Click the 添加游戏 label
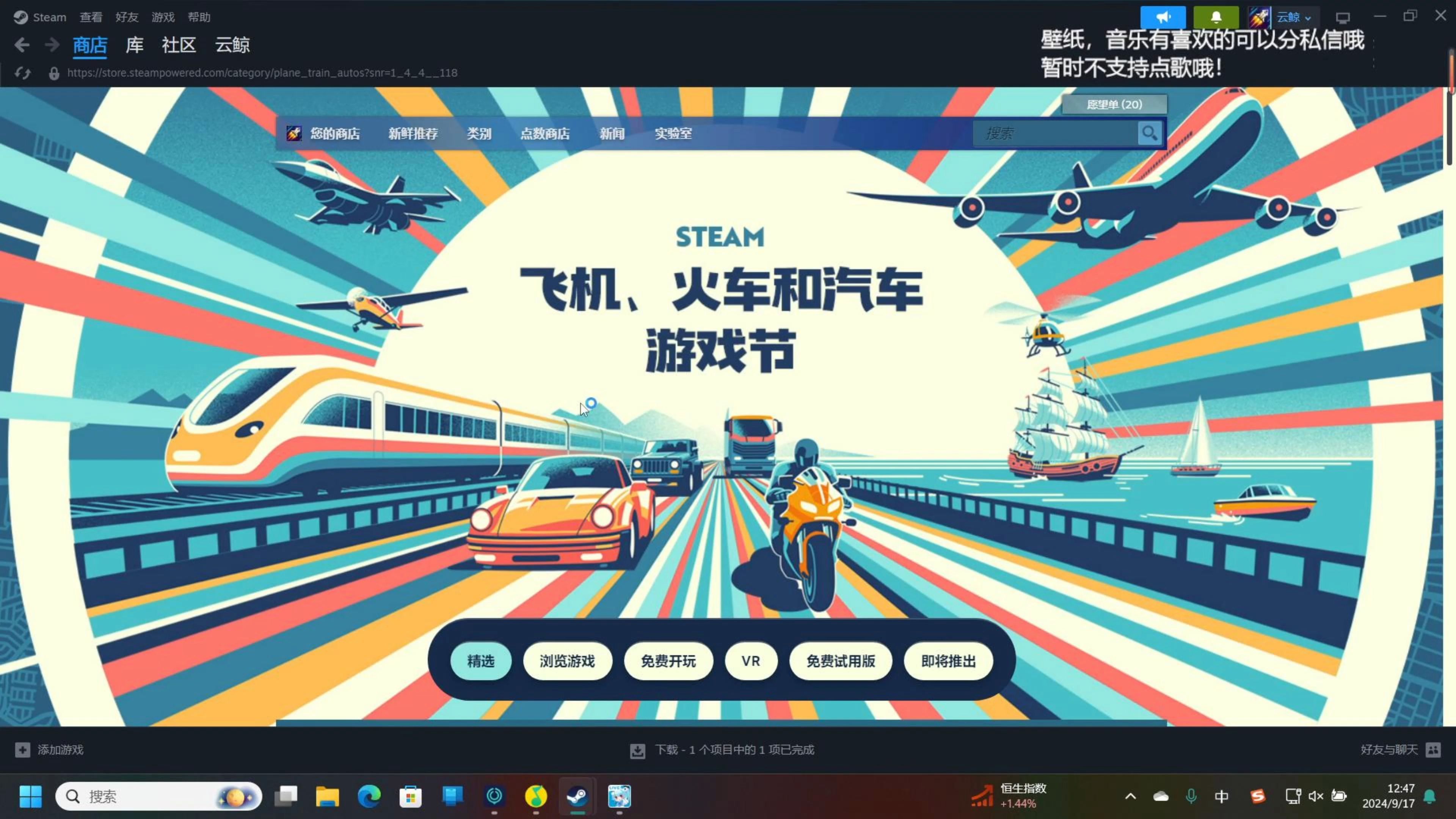 [x=61, y=750]
